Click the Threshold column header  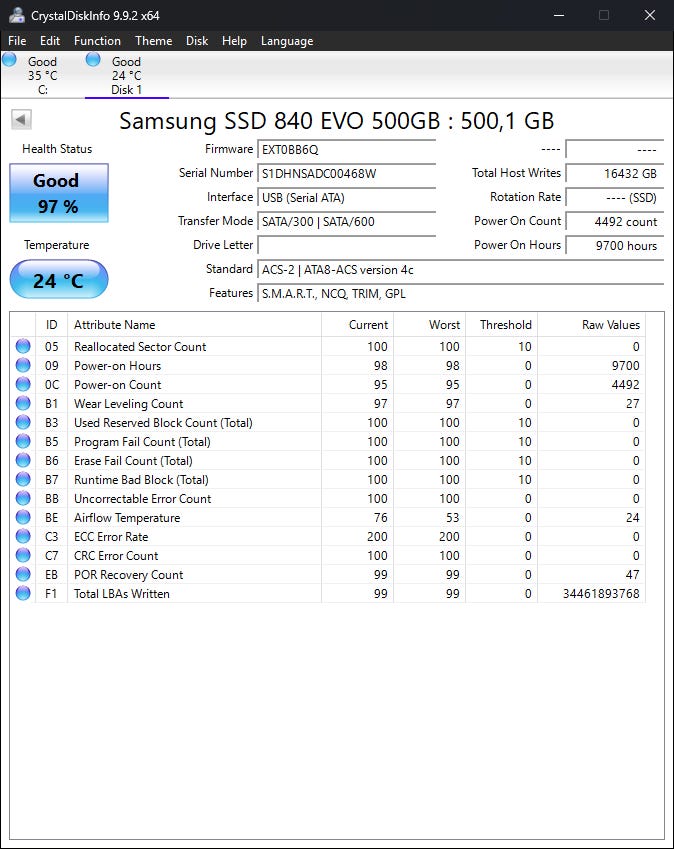click(x=501, y=325)
